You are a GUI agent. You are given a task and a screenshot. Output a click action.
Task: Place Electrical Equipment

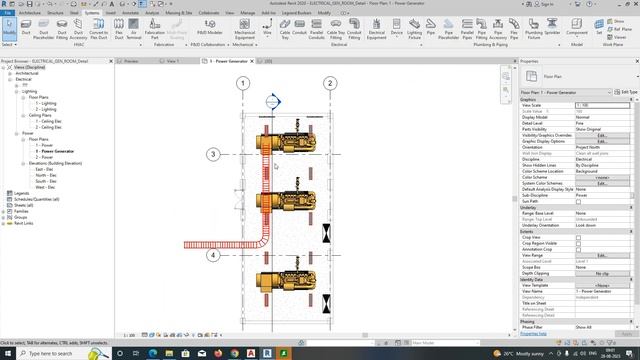coord(376,29)
